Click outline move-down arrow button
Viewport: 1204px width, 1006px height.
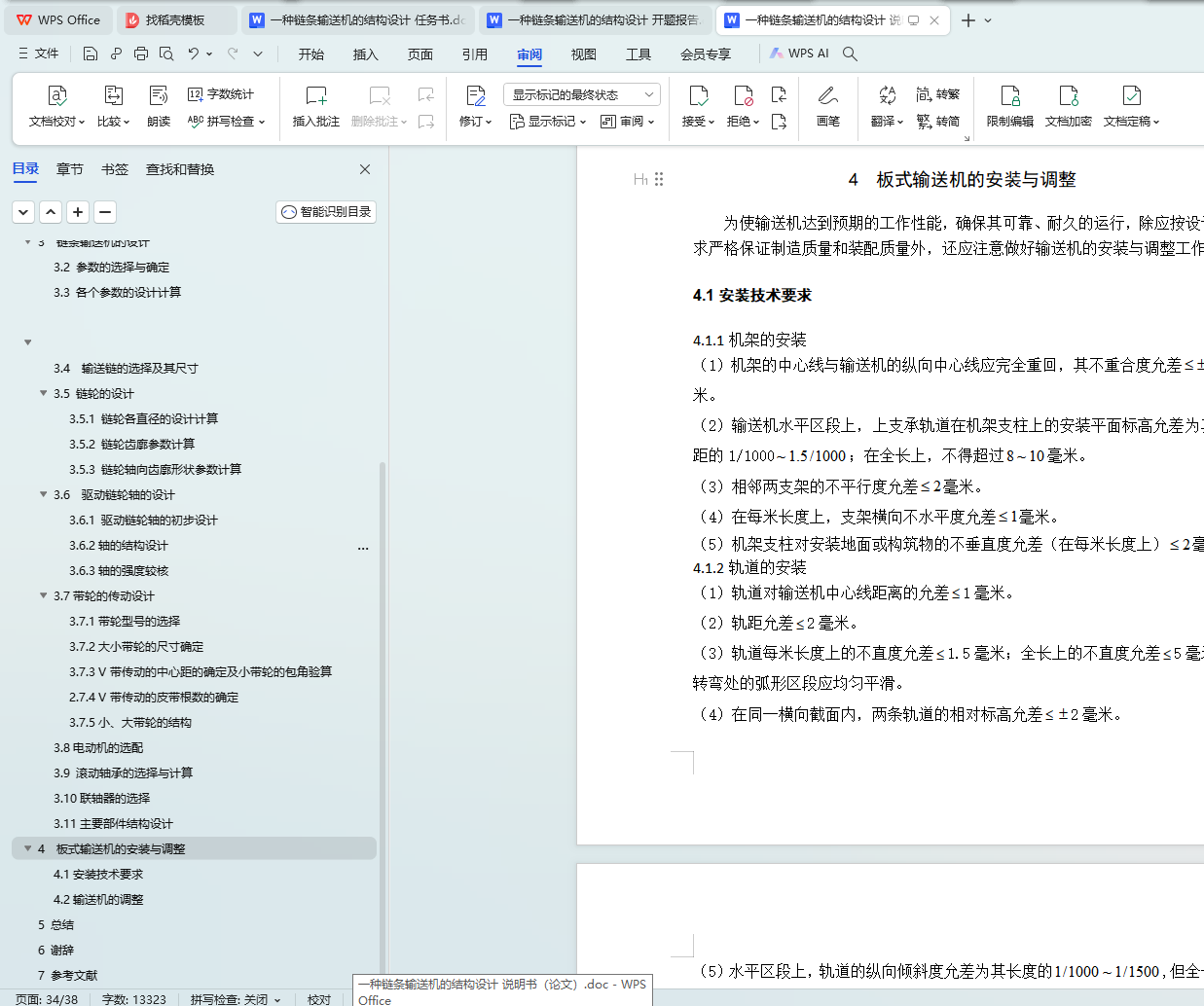[x=23, y=211]
